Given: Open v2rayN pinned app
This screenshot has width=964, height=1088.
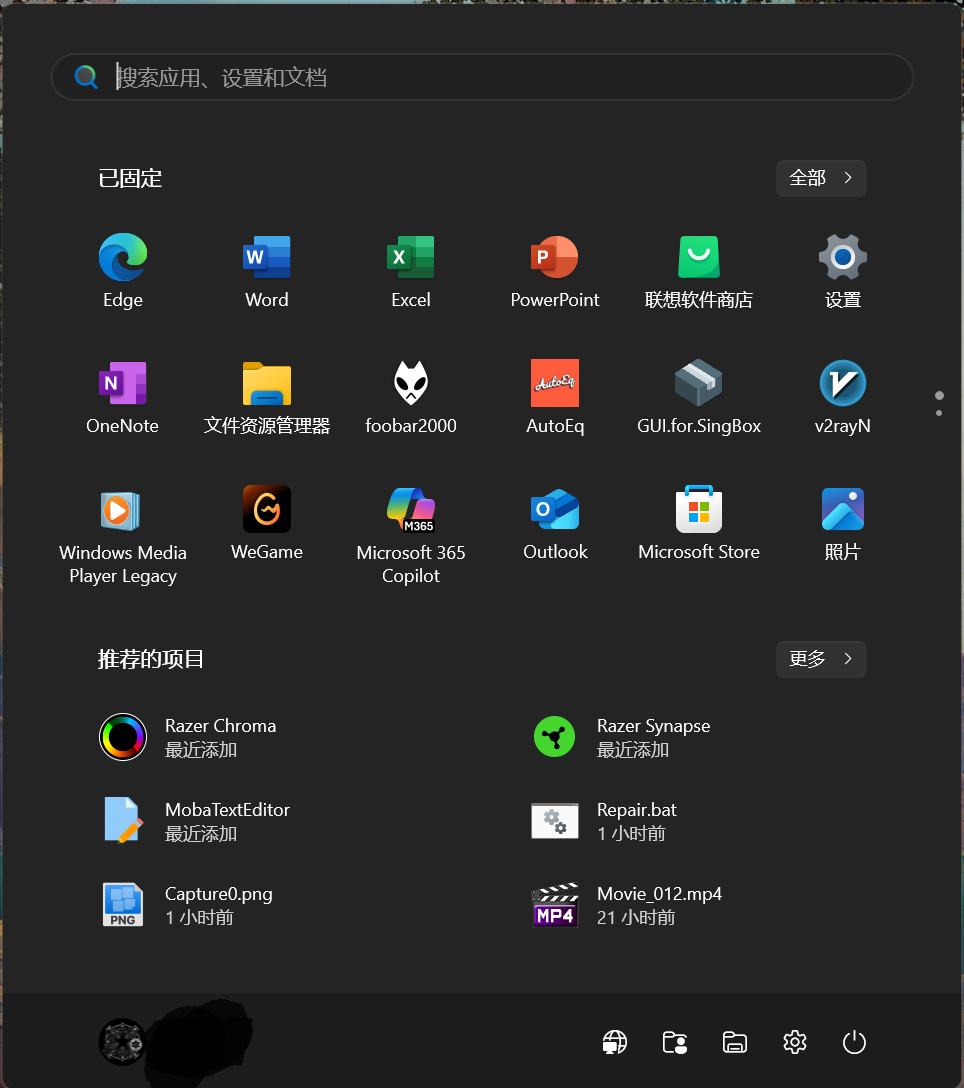Looking at the screenshot, I should point(843,398).
